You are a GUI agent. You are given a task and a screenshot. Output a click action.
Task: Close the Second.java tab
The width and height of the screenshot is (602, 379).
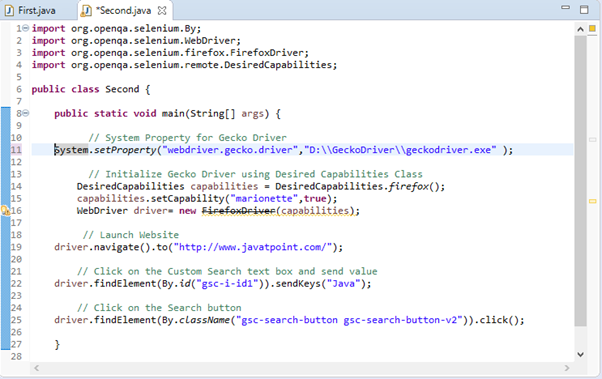pos(162,10)
